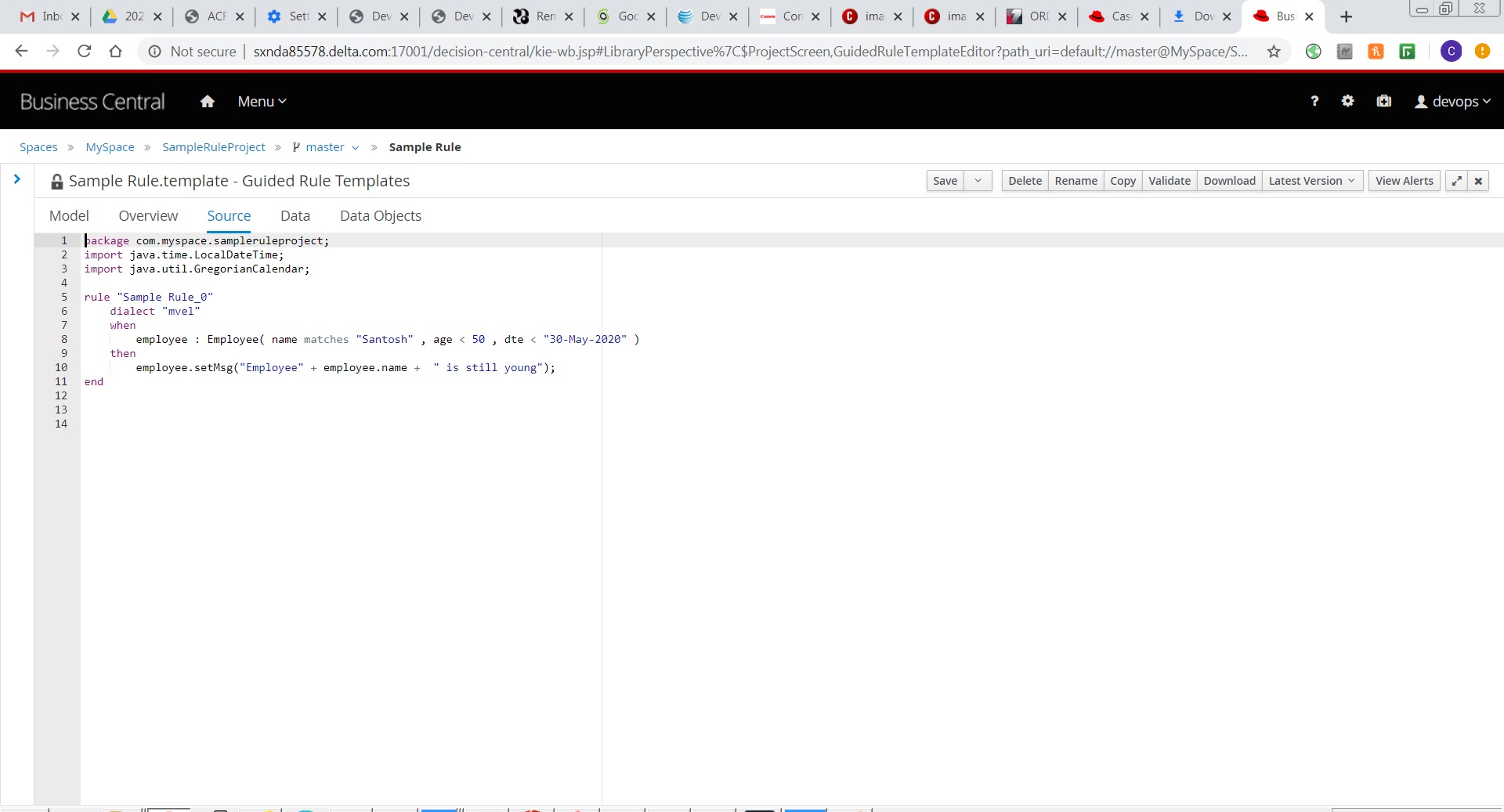The width and height of the screenshot is (1504, 812).
Task: Close the Bus browser tab
Action: coord(1308,16)
